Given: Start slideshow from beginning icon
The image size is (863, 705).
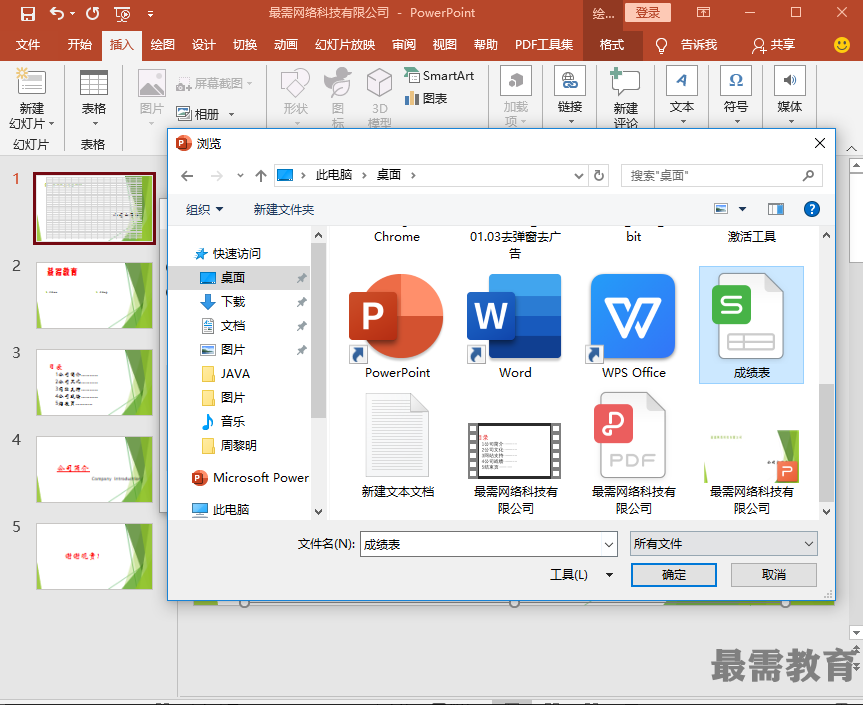Looking at the screenshot, I should 122,14.
